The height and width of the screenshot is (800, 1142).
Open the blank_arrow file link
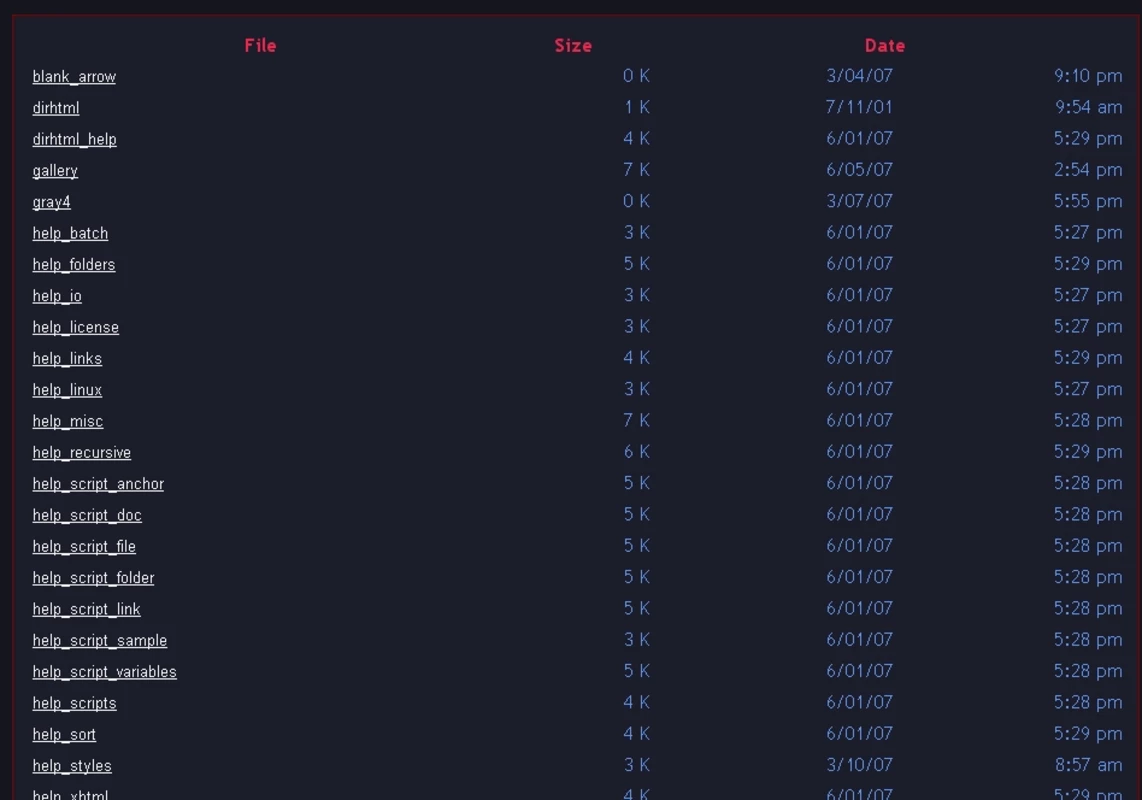pos(74,77)
